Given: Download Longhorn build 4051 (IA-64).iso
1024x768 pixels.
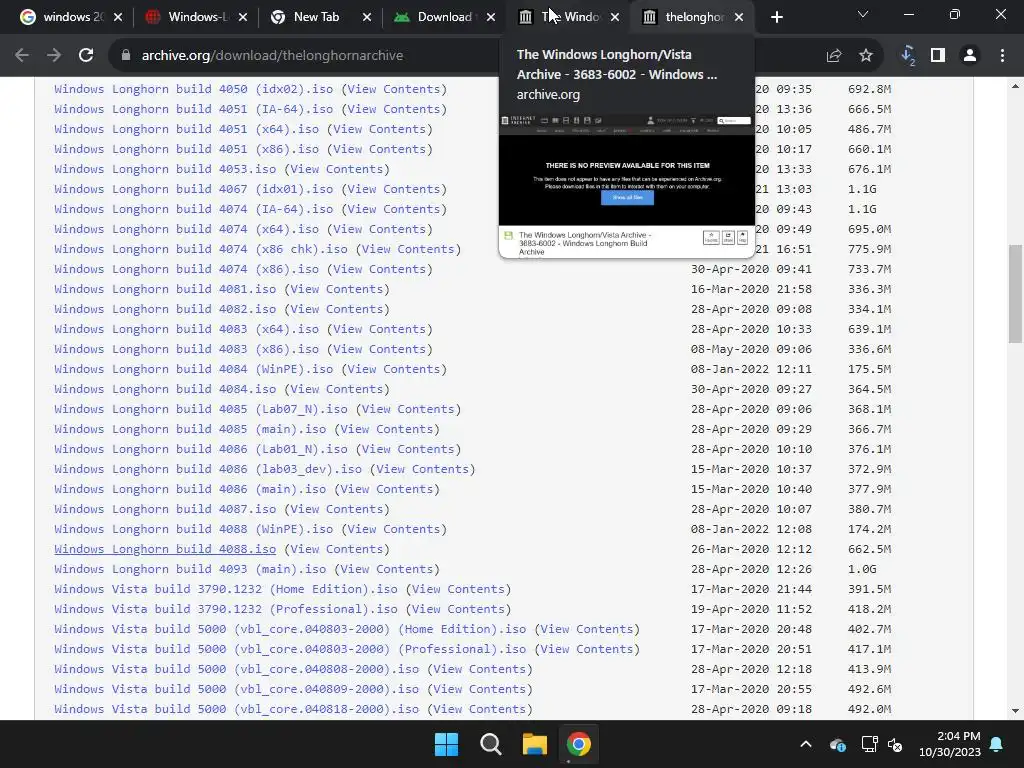Looking at the screenshot, I should (194, 109).
